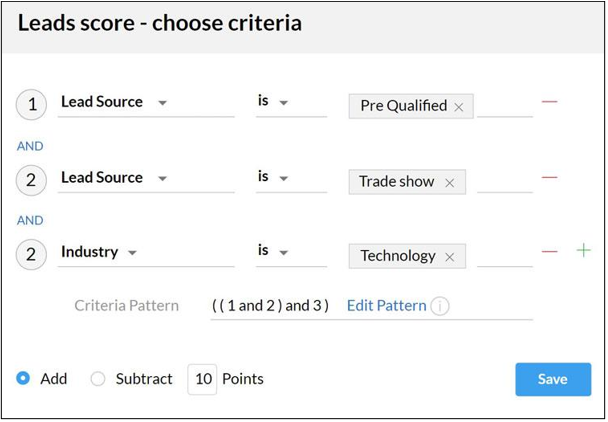608x422 pixels.
Task: Select the Add radio button
Action: pyautogui.click(x=23, y=378)
